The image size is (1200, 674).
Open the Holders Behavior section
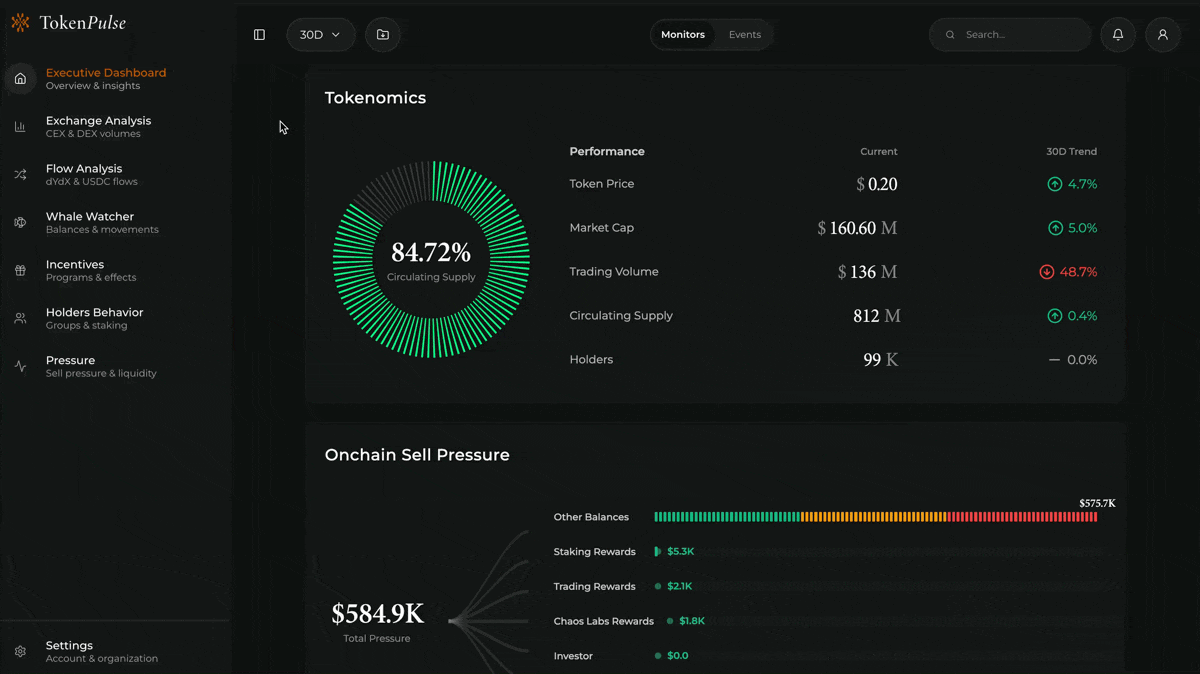click(x=96, y=317)
